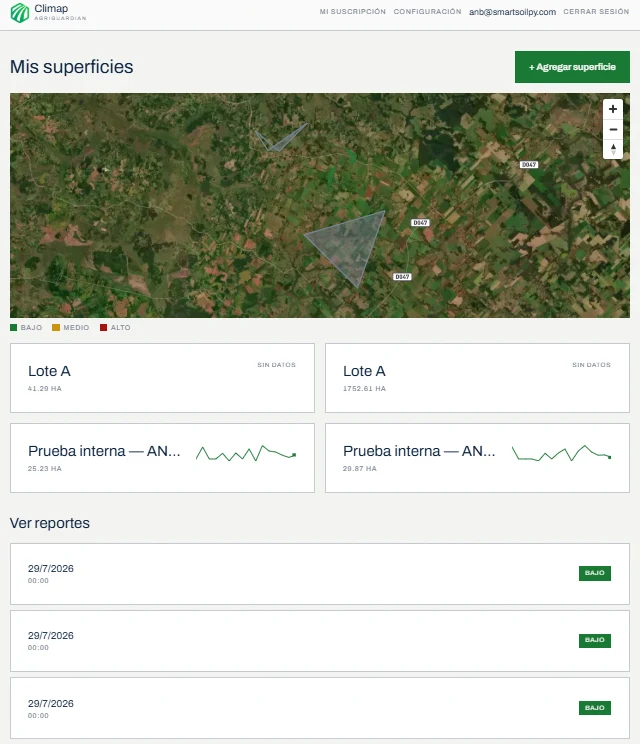Click the third 29/7/2026 report date
640x744 pixels.
coord(51,703)
